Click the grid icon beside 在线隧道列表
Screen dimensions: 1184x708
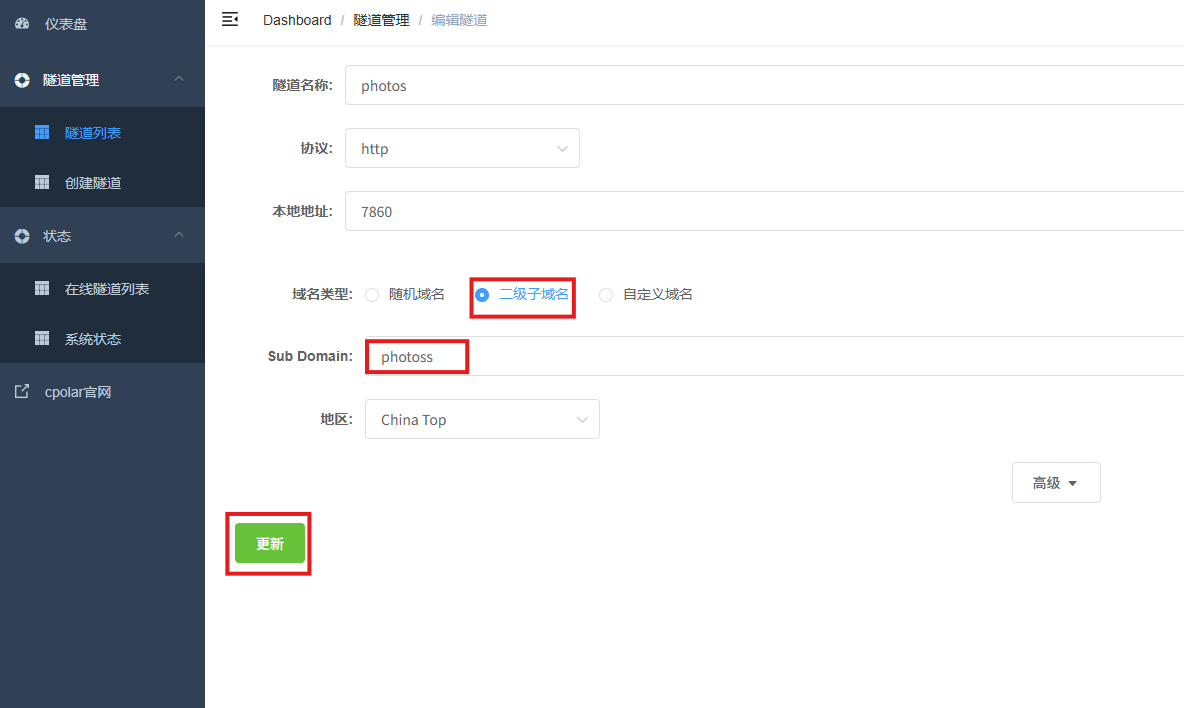[42, 288]
